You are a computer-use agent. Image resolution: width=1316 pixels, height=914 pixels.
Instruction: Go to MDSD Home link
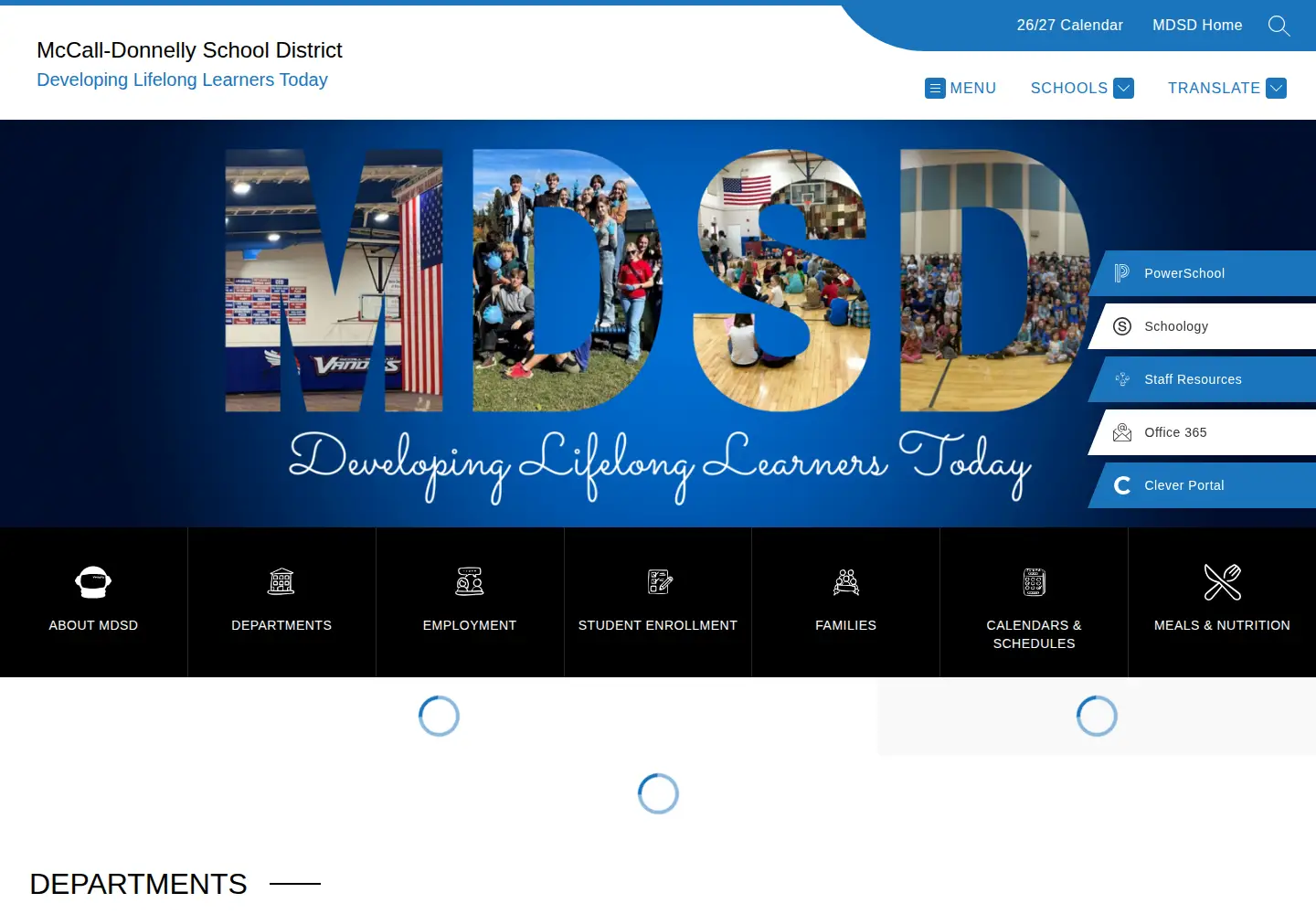[1197, 26]
